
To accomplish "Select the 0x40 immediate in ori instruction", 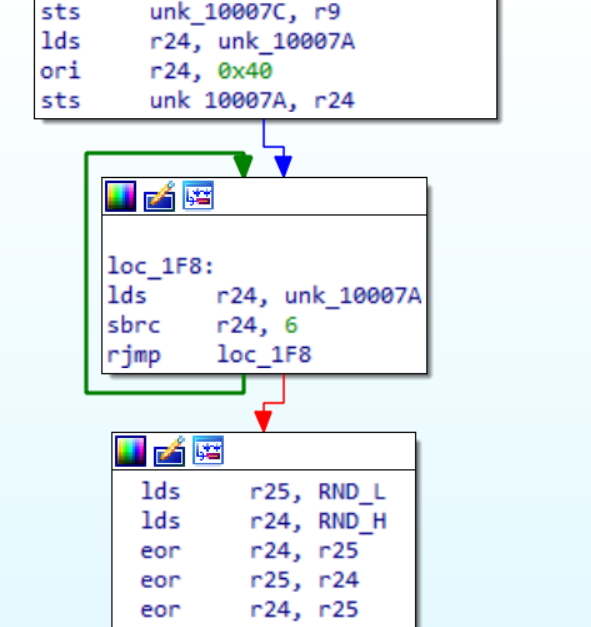I will pos(245,71).
